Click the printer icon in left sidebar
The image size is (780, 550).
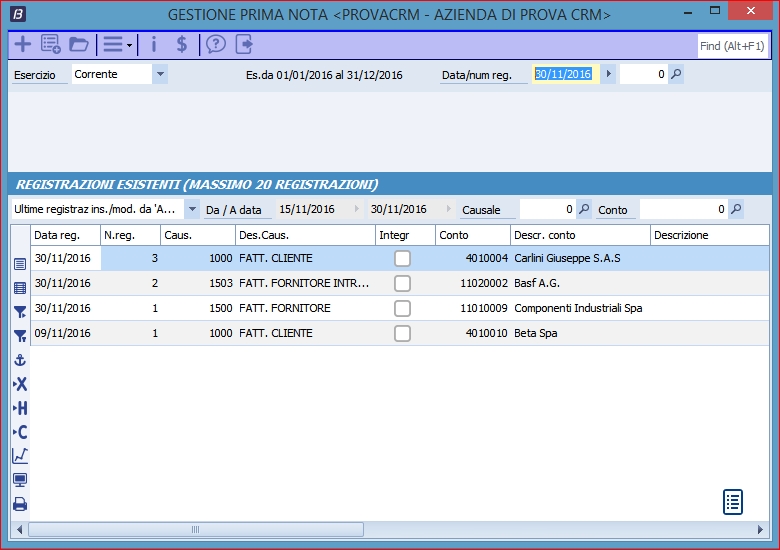(x=20, y=505)
